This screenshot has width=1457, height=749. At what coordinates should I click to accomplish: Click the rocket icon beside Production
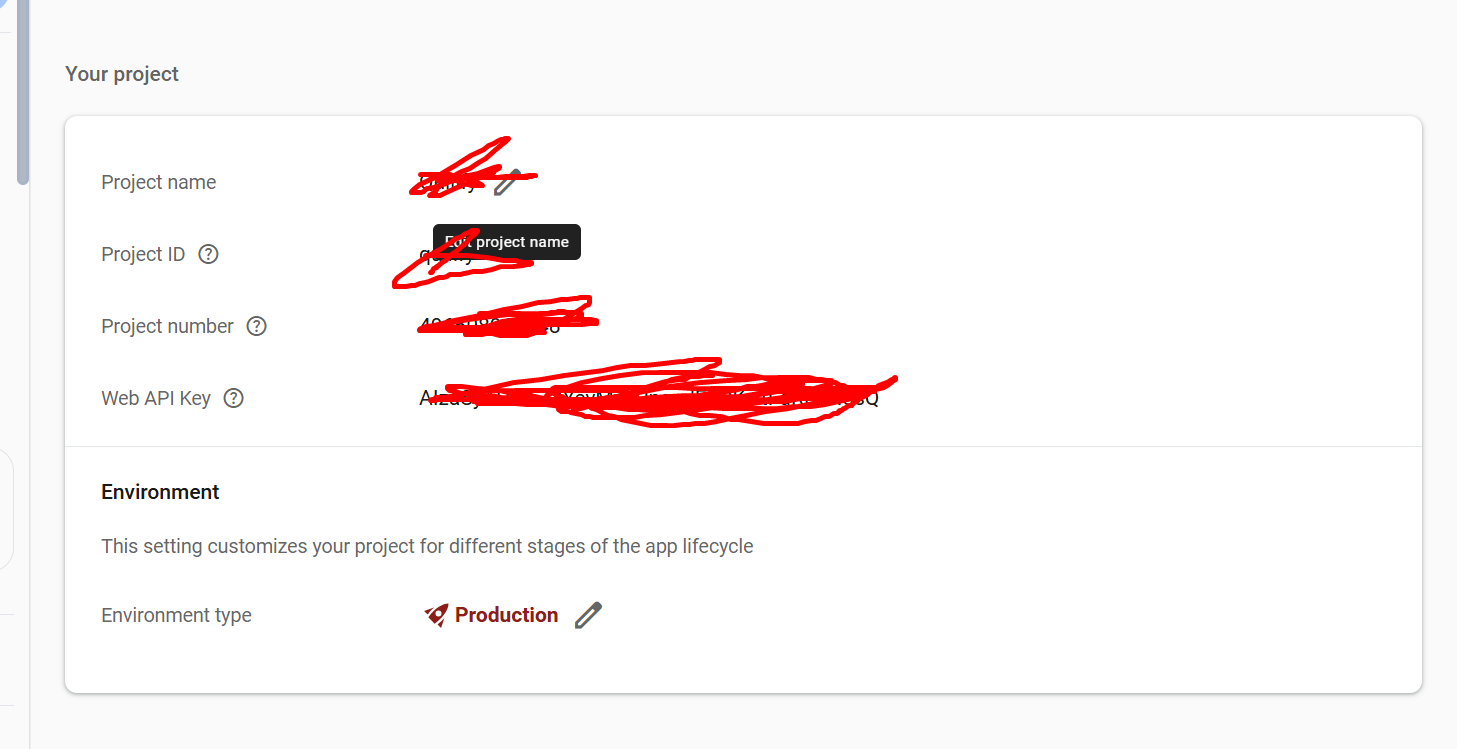click(436, 615)
